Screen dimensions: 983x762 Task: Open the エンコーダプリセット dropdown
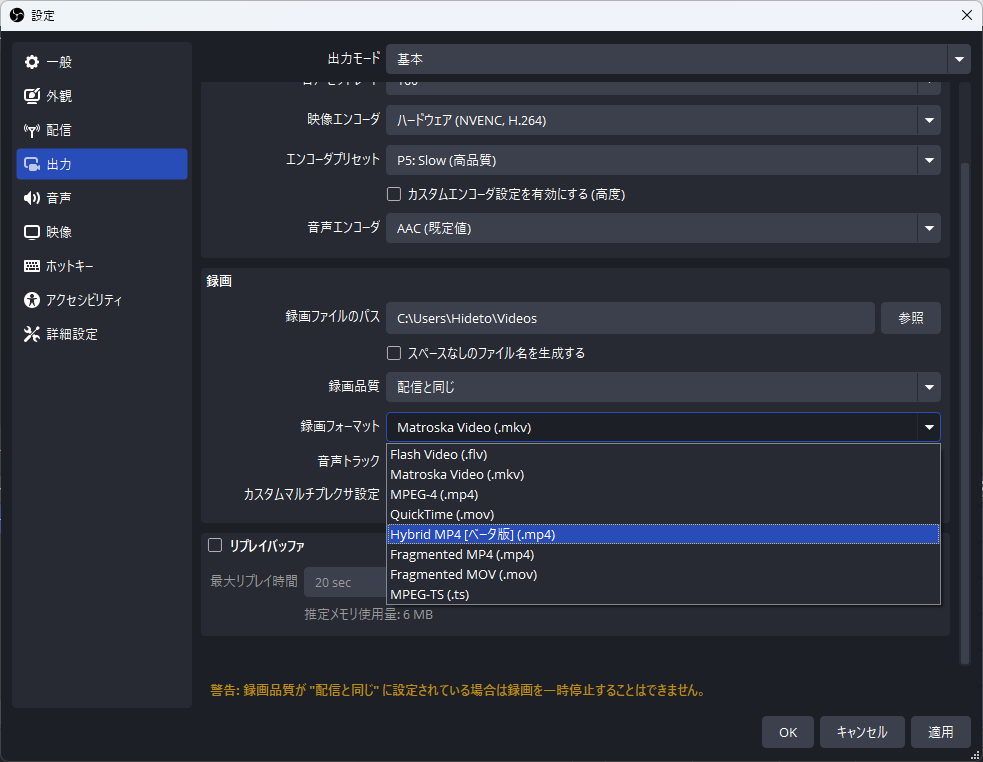coord(663,161)
